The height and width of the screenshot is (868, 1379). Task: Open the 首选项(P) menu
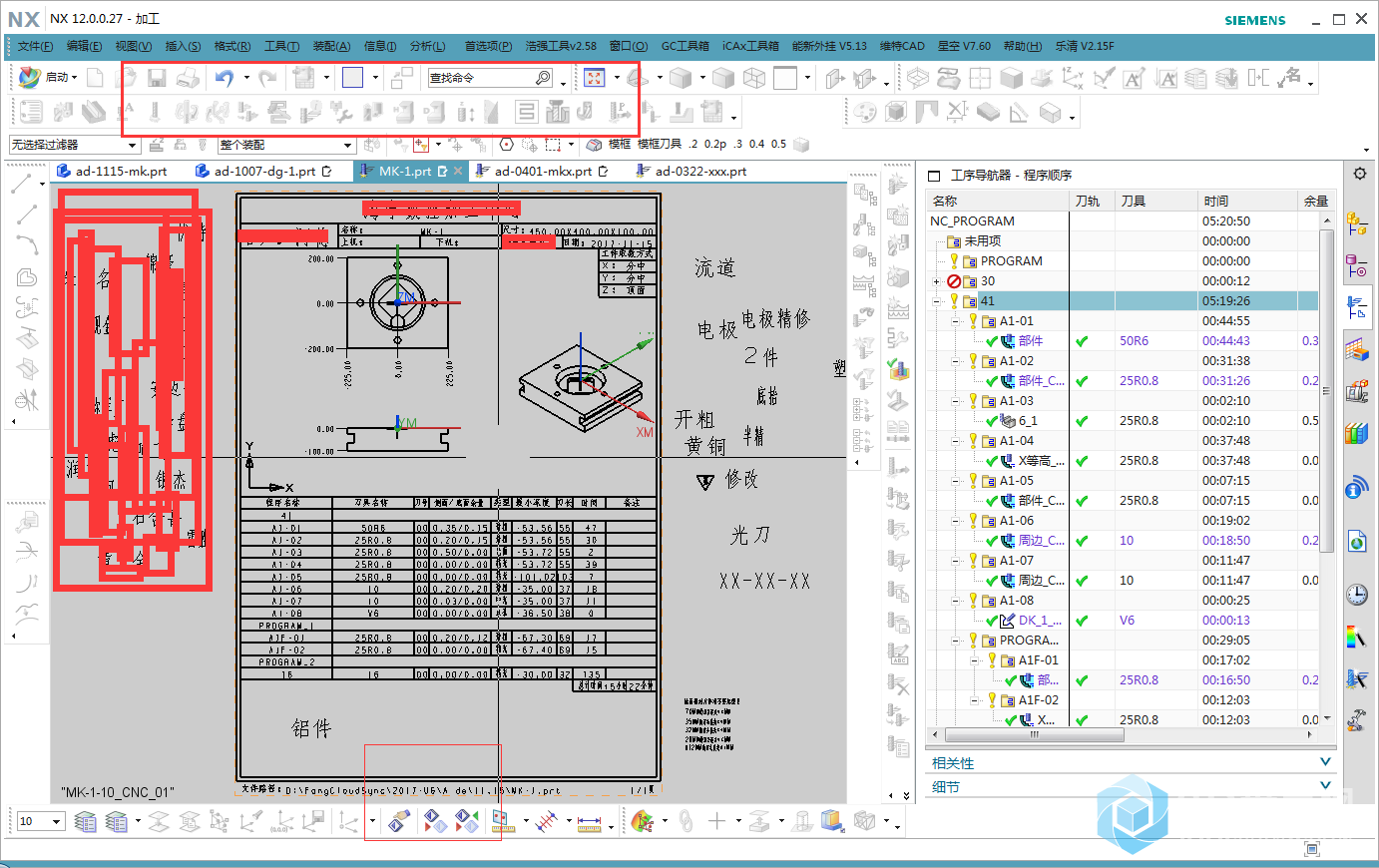(488, 46)
